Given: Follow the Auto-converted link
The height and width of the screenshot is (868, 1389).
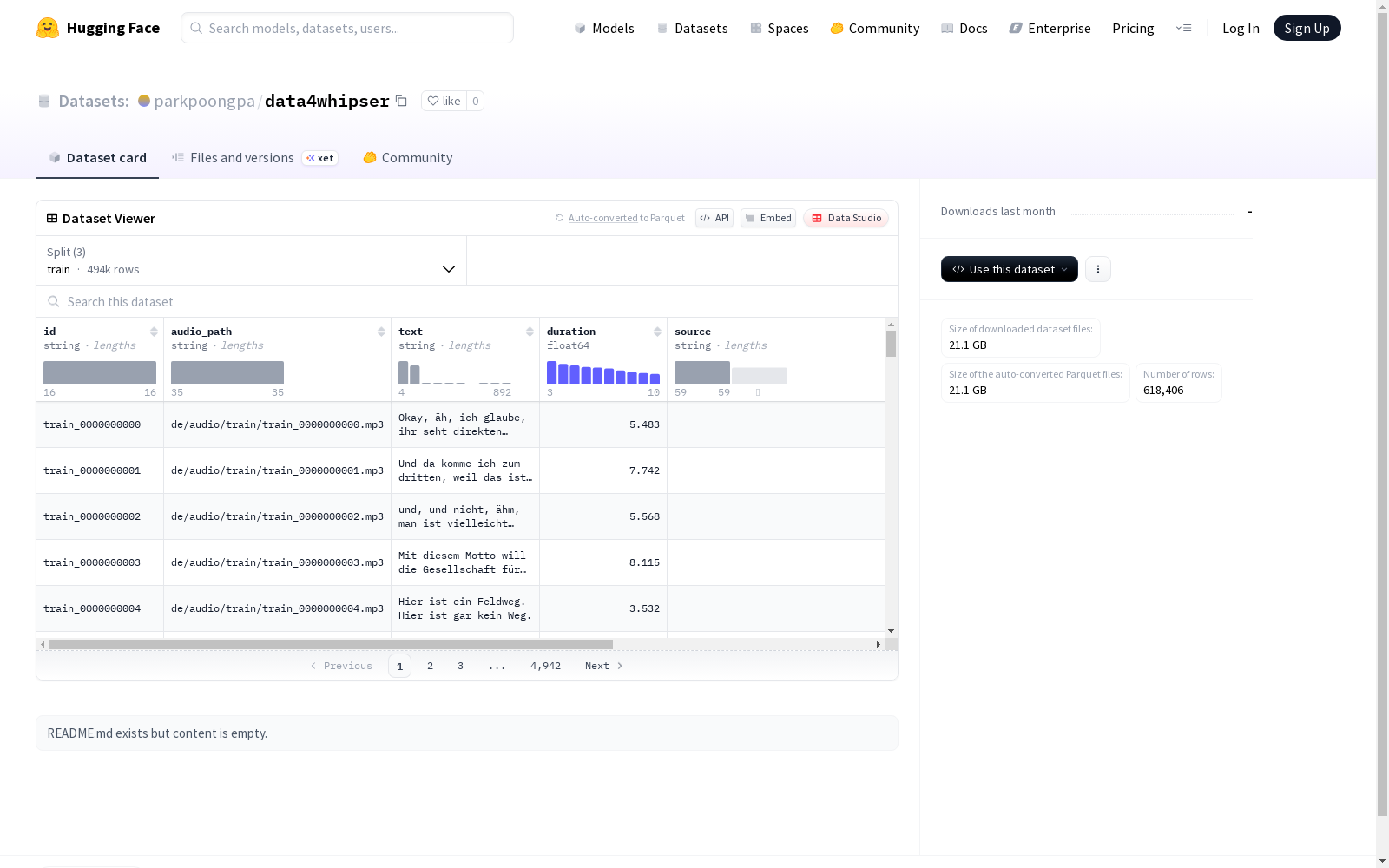Looking at the screenshot, I should [x=602, y=218].
